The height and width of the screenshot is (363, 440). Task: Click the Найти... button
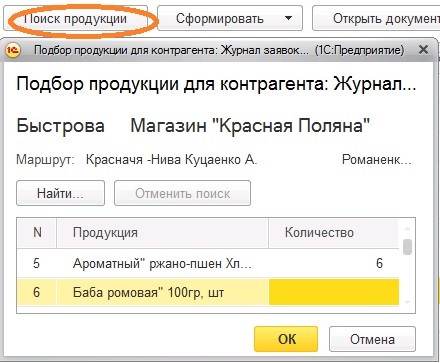60,193
